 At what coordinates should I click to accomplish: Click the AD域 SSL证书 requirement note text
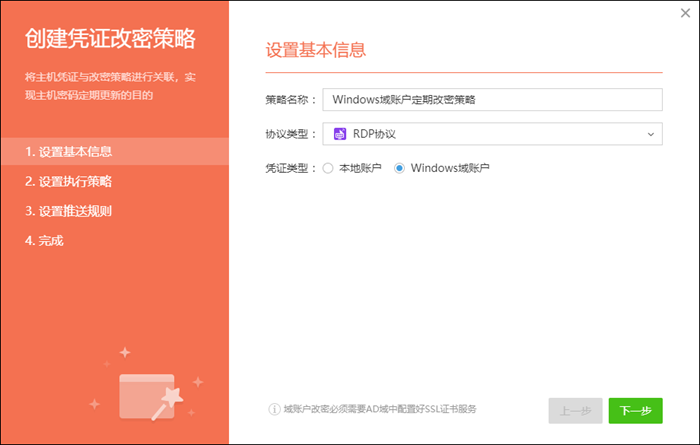click(380, 409)
